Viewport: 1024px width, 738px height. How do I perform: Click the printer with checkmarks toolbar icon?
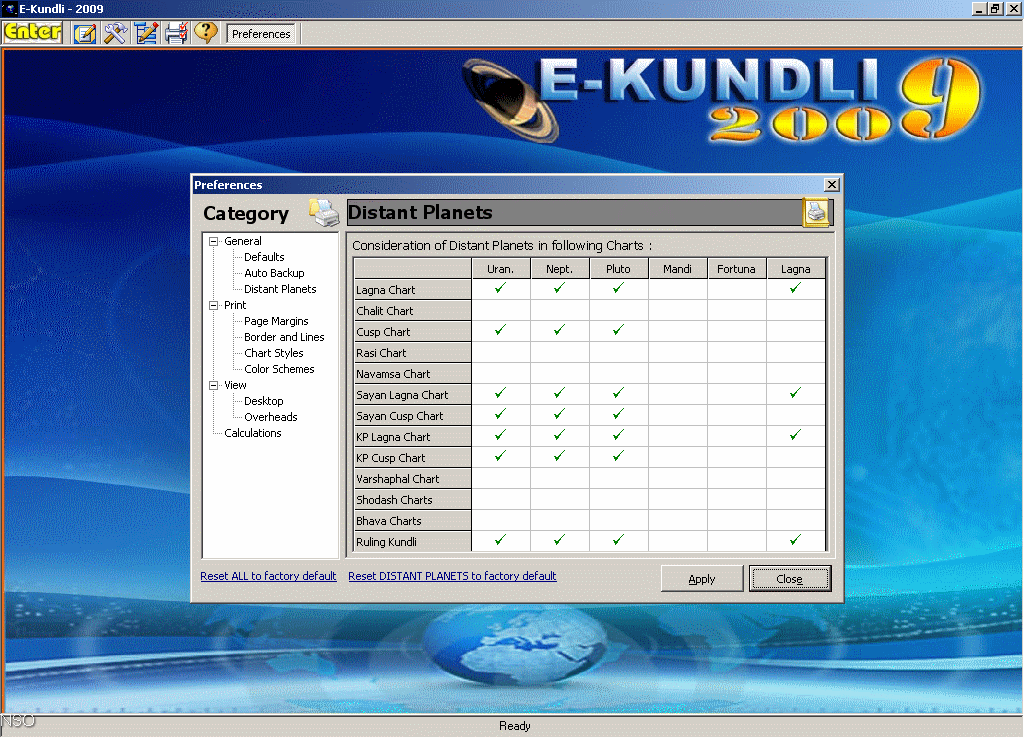(x=176, y=33)
